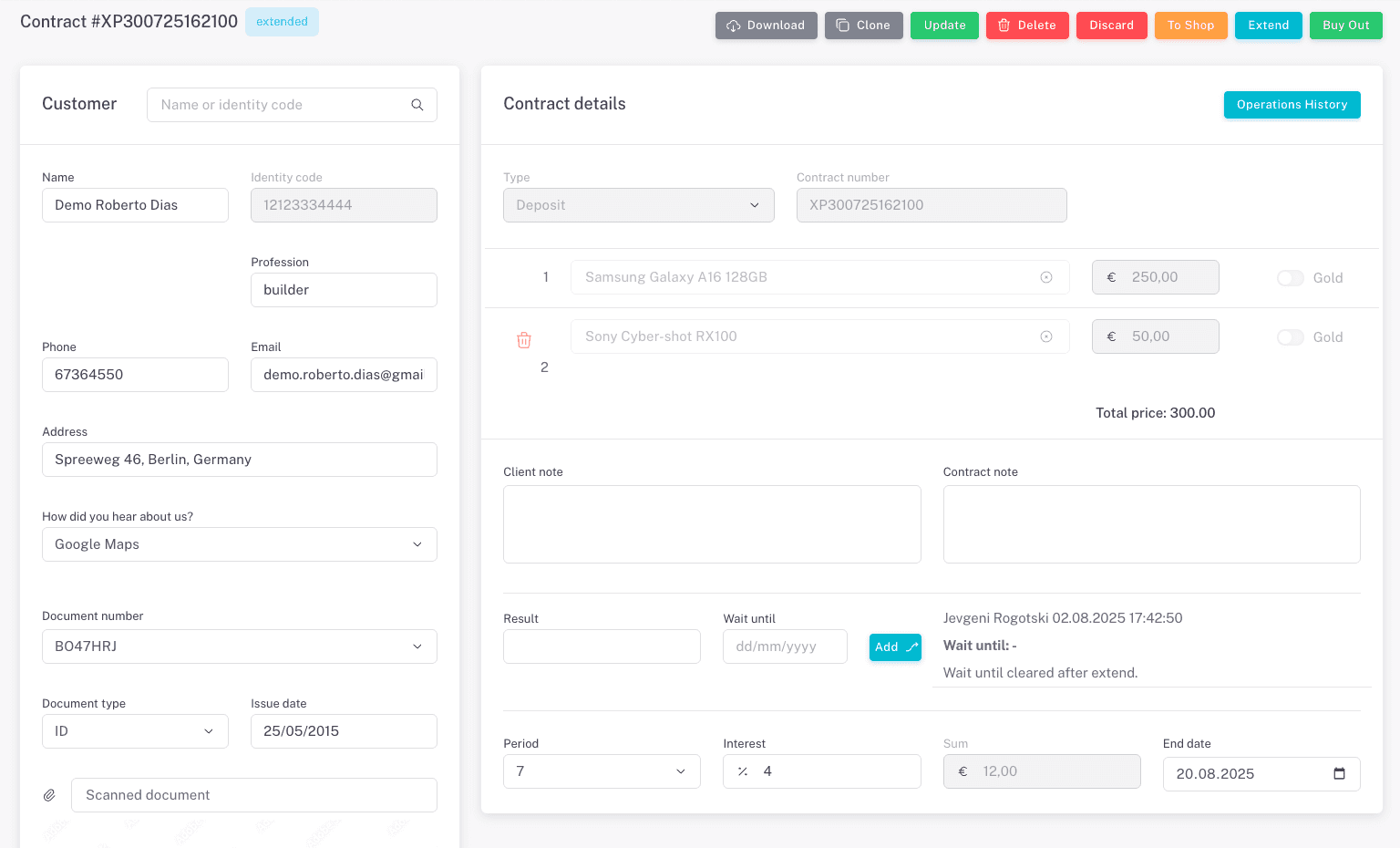The image size is (1400, 848).
Task: Open the Document number dropdown
Action: 240,646
